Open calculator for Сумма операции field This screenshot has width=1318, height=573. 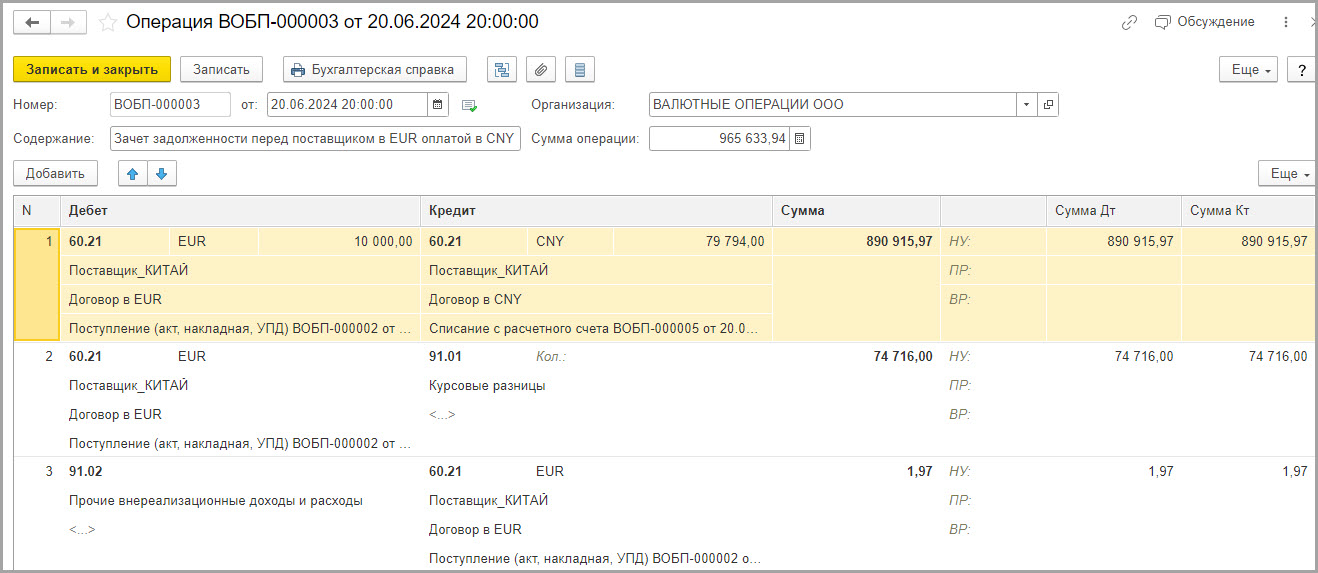tap(800, 139)
